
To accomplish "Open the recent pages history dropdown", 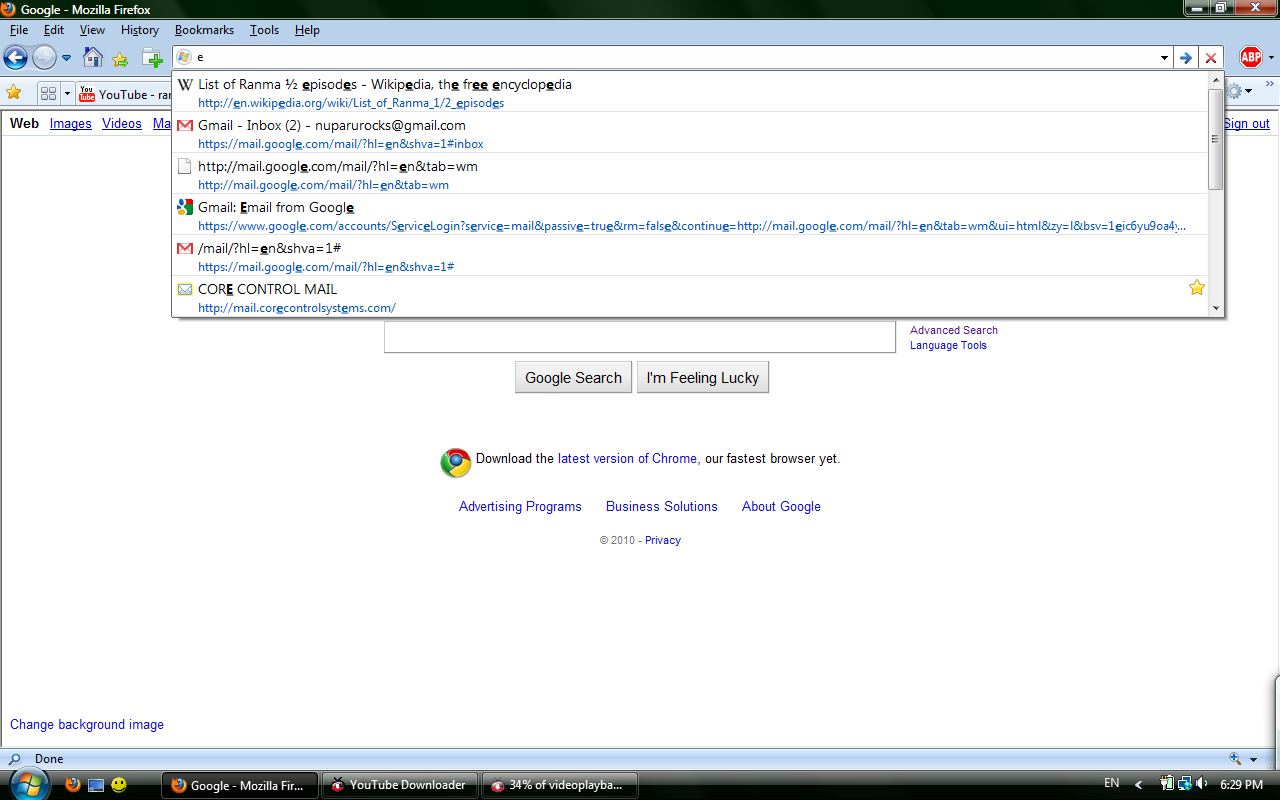I will tap(66, 58).
